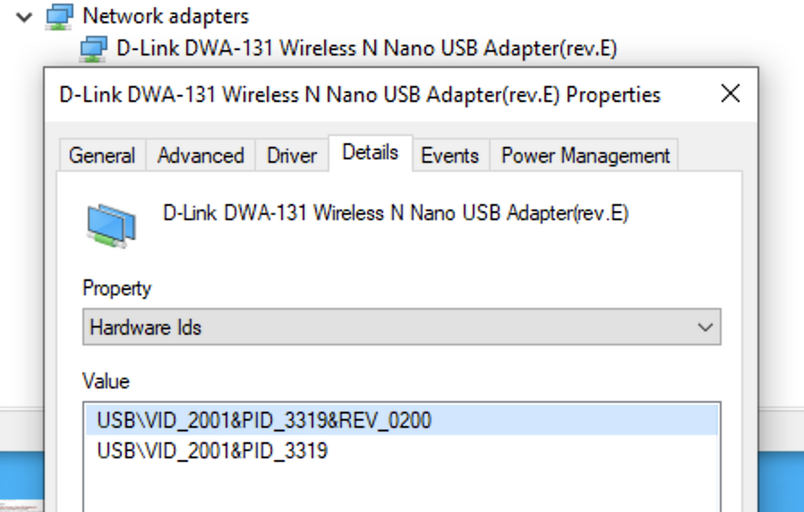This screenshot has height=512, width=804.
Task: Select the Details tab
Action: coord(370,153)
